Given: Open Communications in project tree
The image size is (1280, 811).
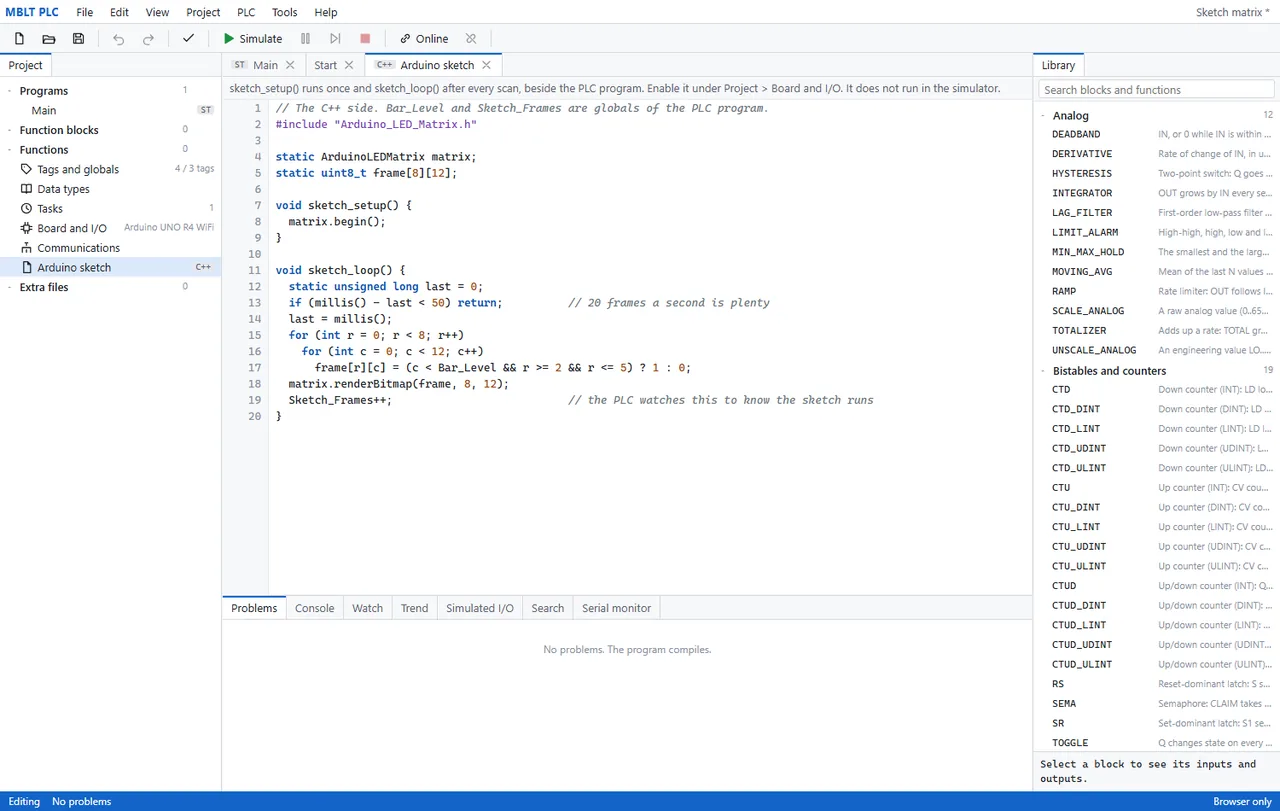Looking at the screenshot, I should 110,248.
